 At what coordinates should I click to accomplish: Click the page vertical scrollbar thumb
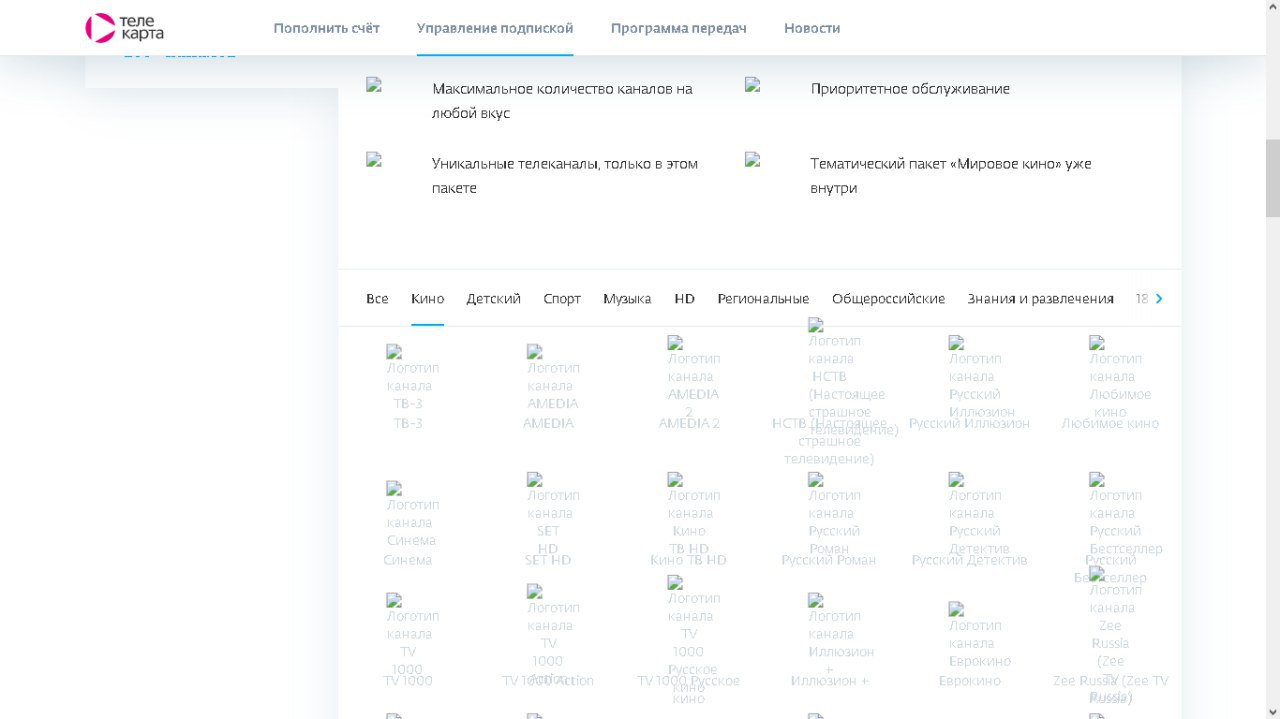tap(1272, 178)
